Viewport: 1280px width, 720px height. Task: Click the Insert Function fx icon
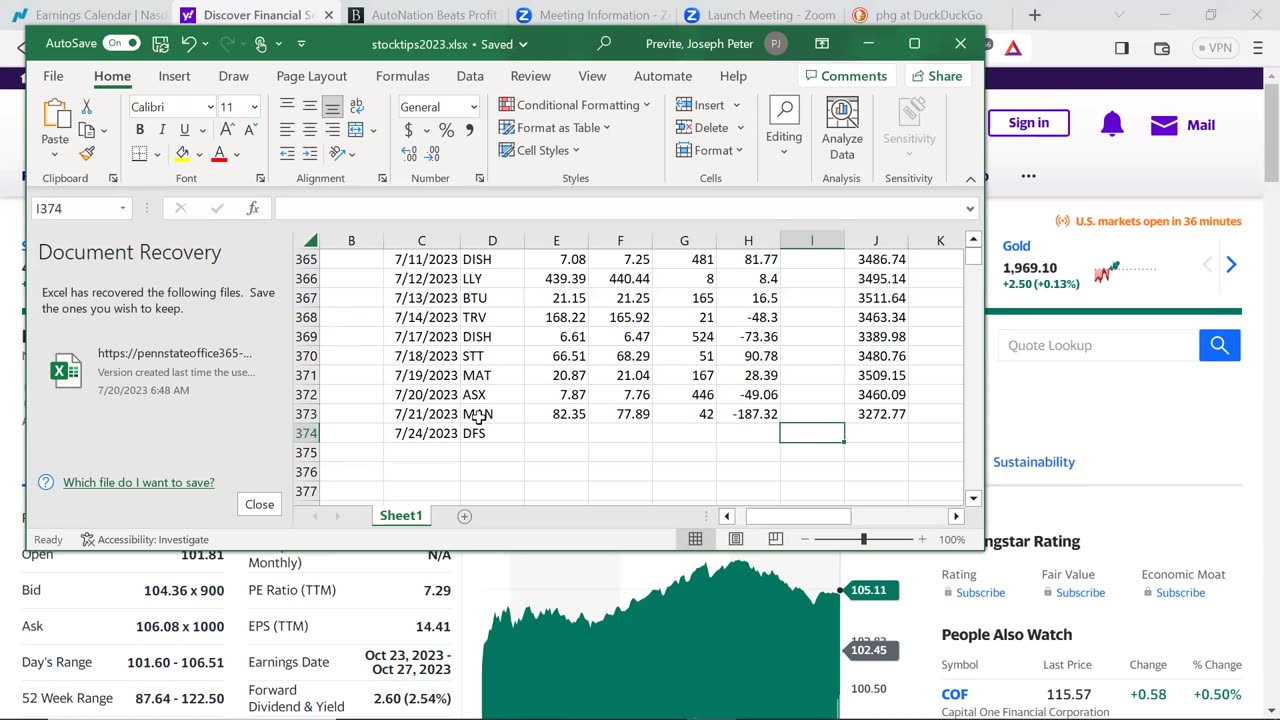tap(253, 208)
